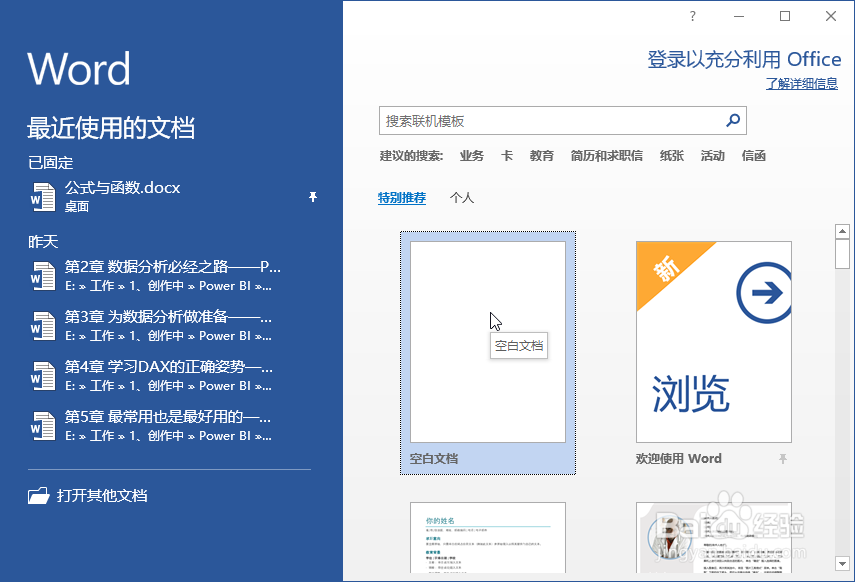Unpin 公式与函数.docx with the pin icon
This screenshot has width=855, height=582.
(312, 197)
